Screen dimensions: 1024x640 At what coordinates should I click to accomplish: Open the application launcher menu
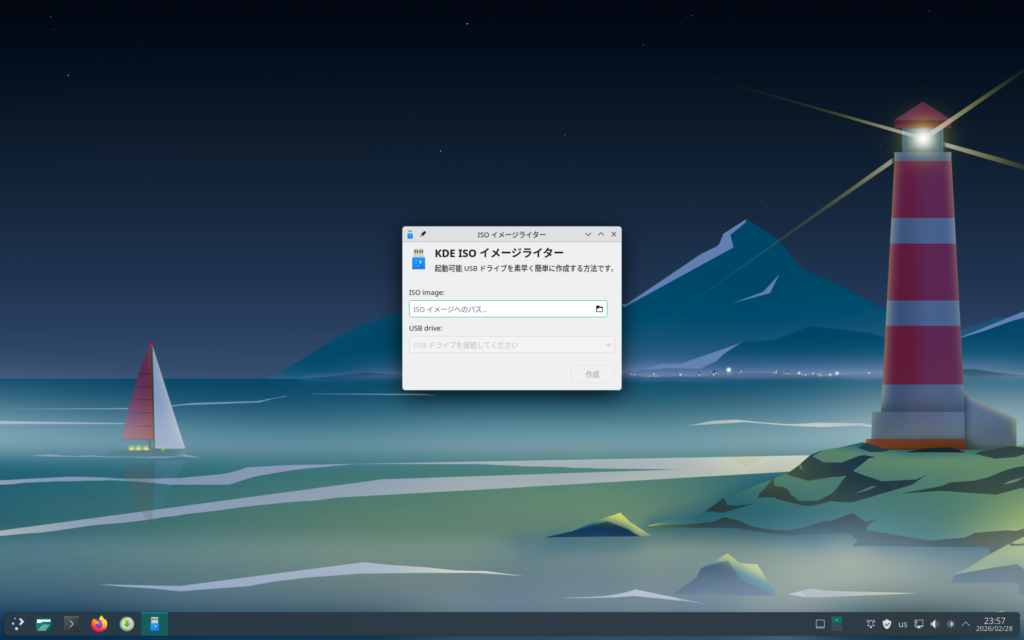(18, 624)
